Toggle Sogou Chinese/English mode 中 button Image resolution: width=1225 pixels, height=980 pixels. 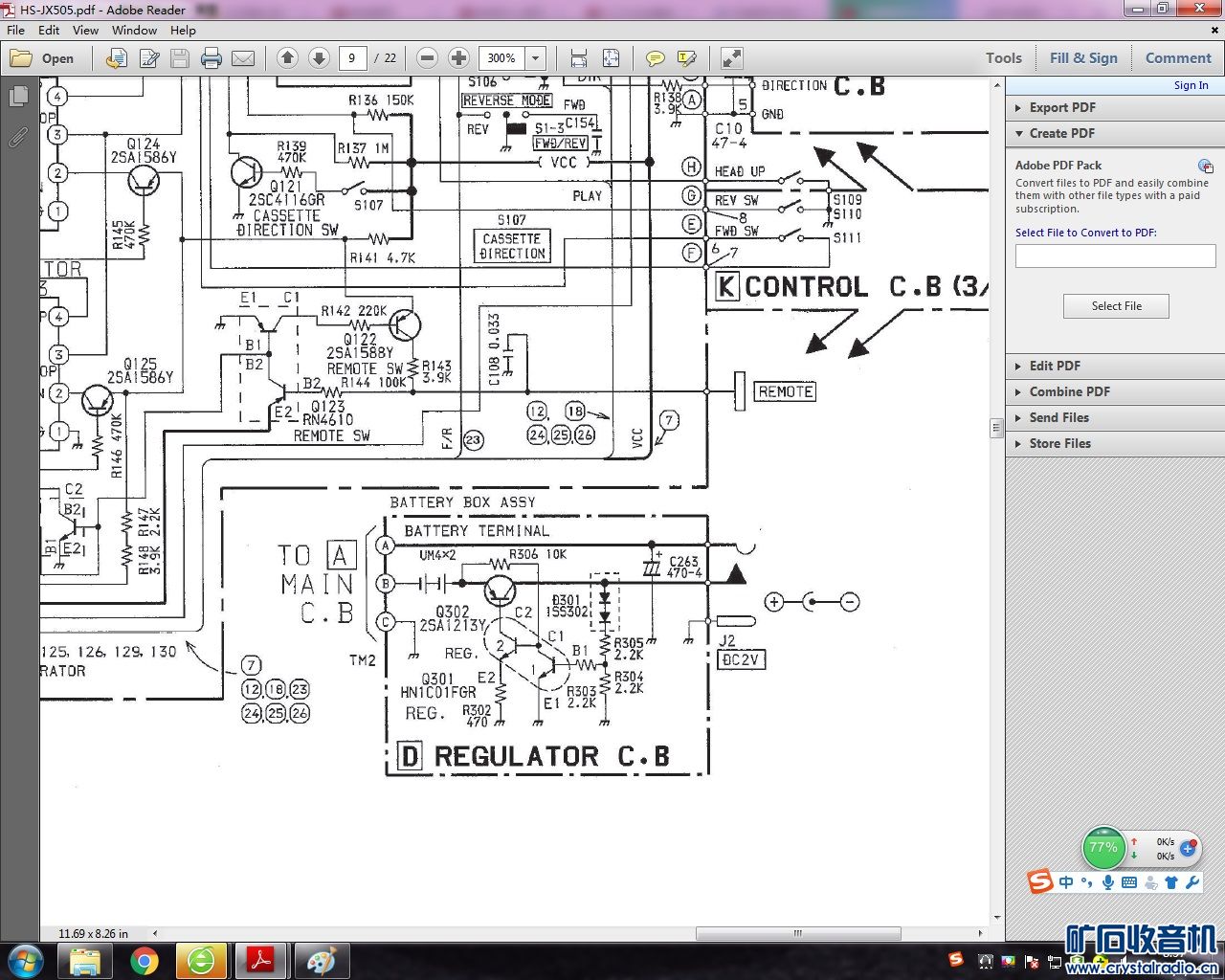tap(1066, 882)
